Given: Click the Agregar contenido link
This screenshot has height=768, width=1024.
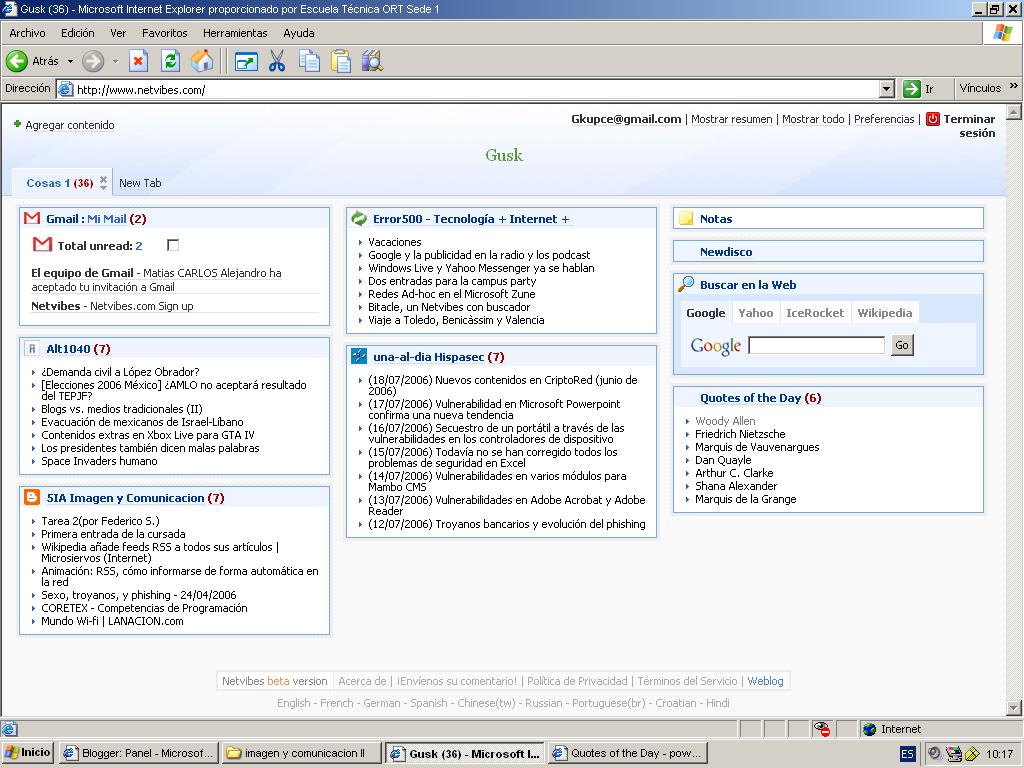Looking at the screenshot, I should click(70, 125).
